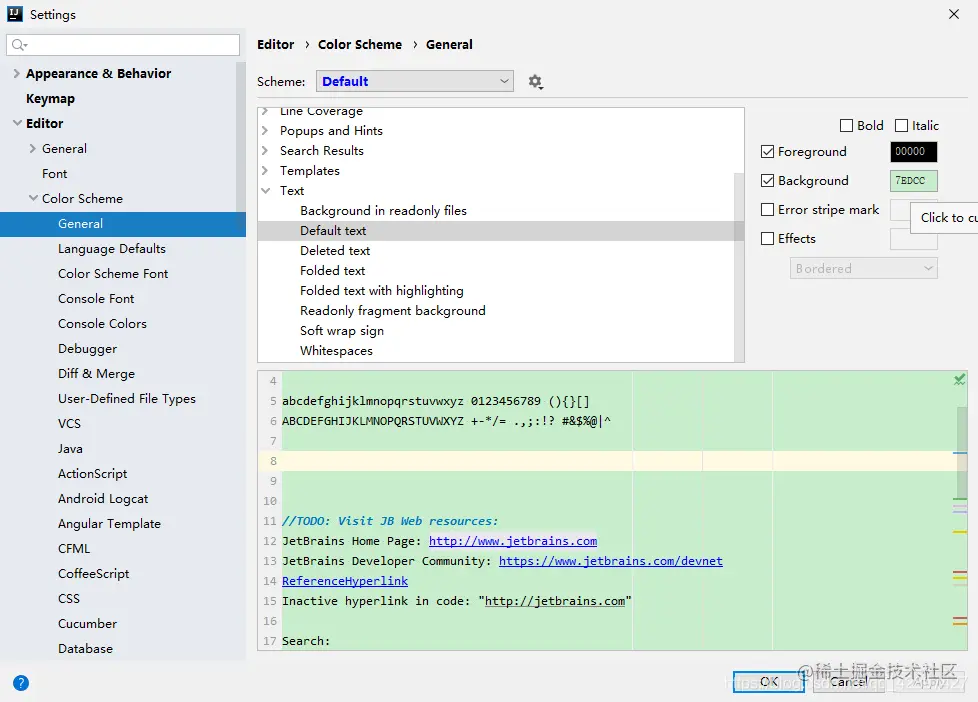This screenshot has width=978, height=702.
Task: Open ActionScript color settings
Action: 92,473
